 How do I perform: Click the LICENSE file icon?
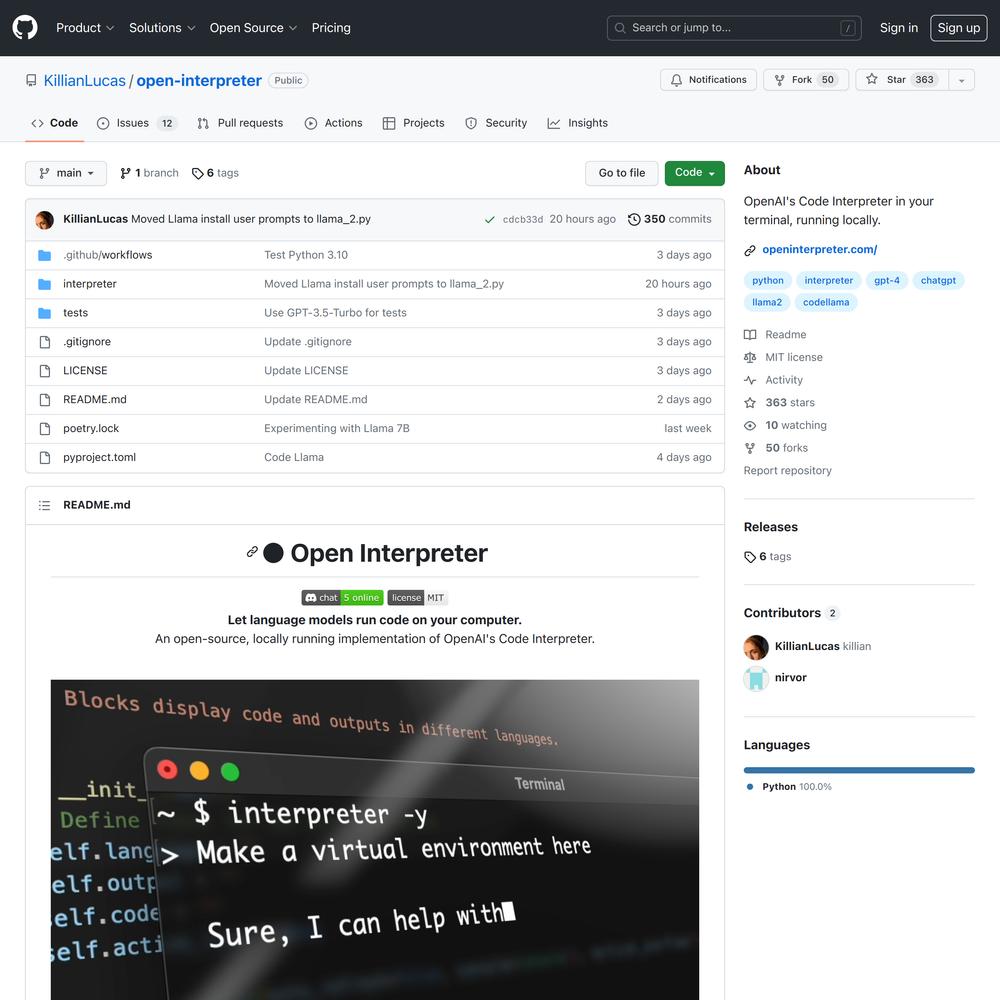pos(45,371)
